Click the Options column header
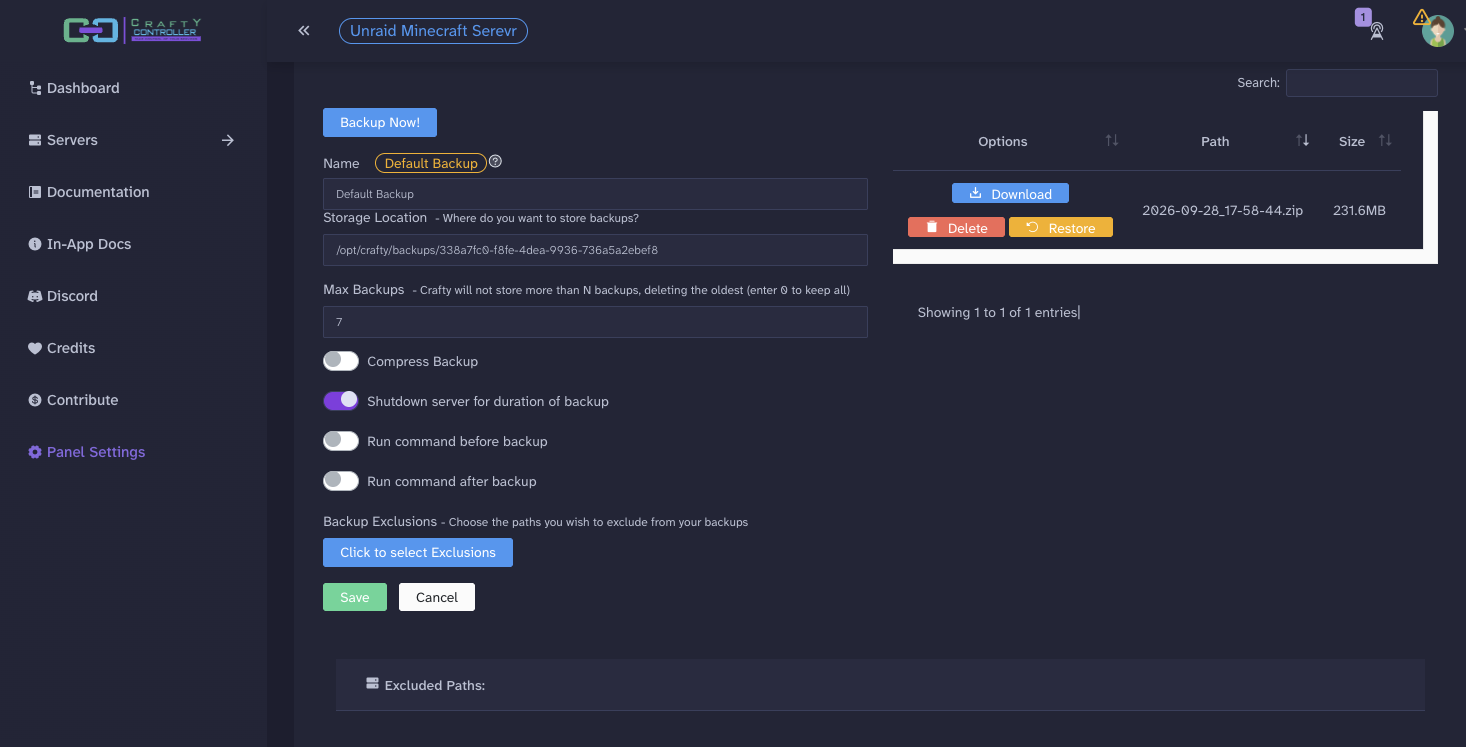 (1003, 141)
